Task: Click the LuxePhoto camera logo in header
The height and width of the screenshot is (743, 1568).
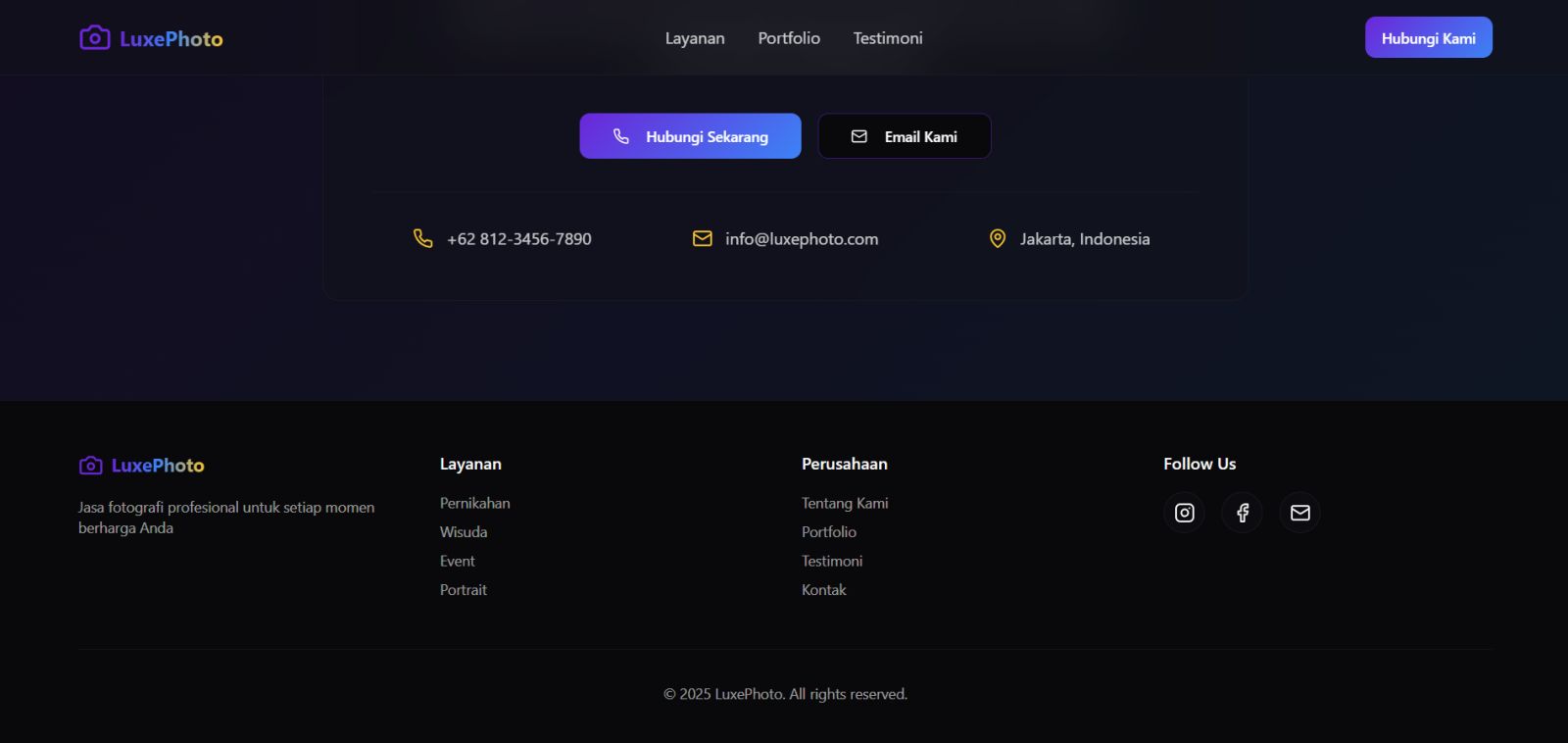Action: coord(94,37)
